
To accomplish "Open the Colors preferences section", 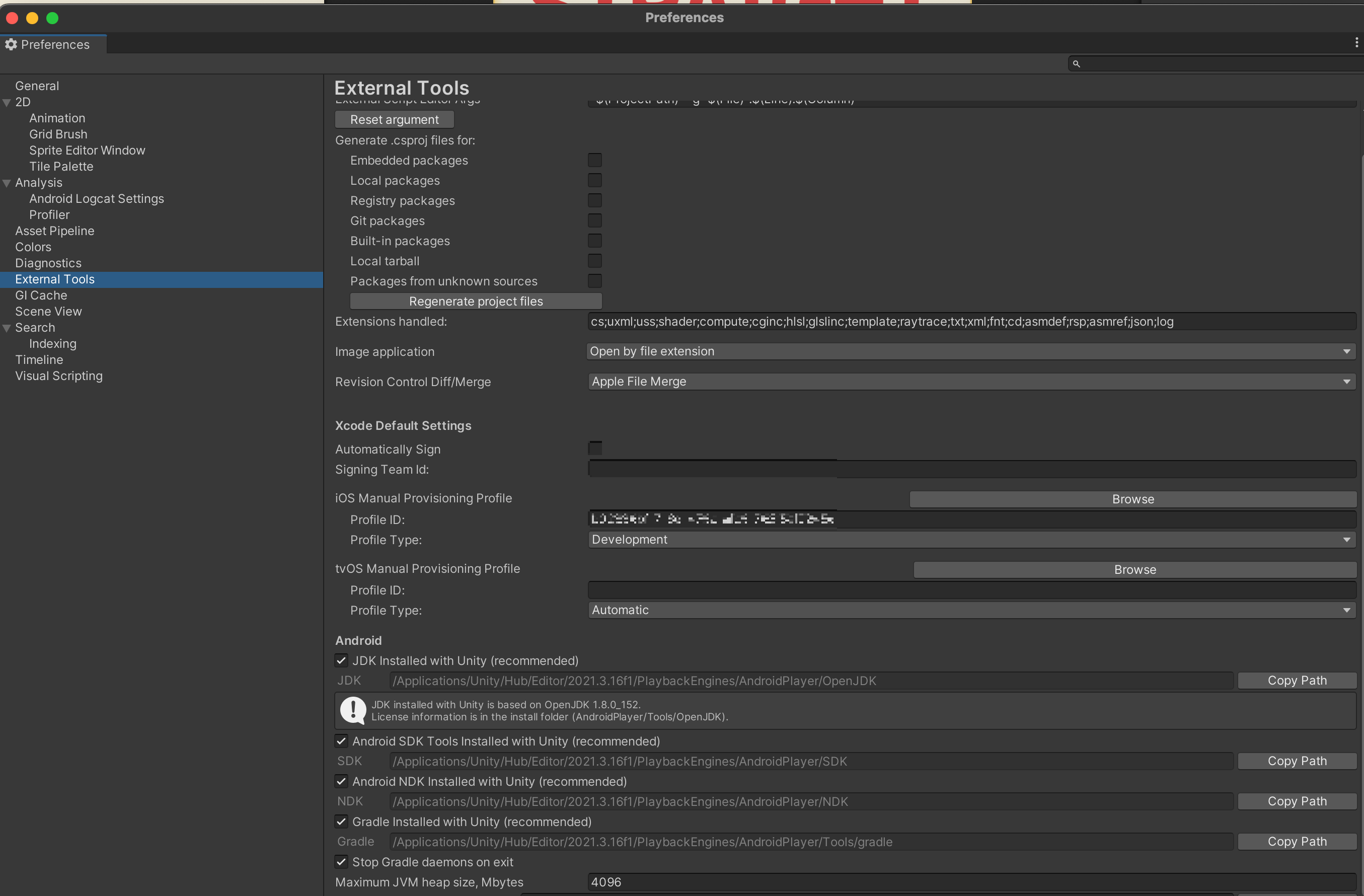I will (33, 247).
